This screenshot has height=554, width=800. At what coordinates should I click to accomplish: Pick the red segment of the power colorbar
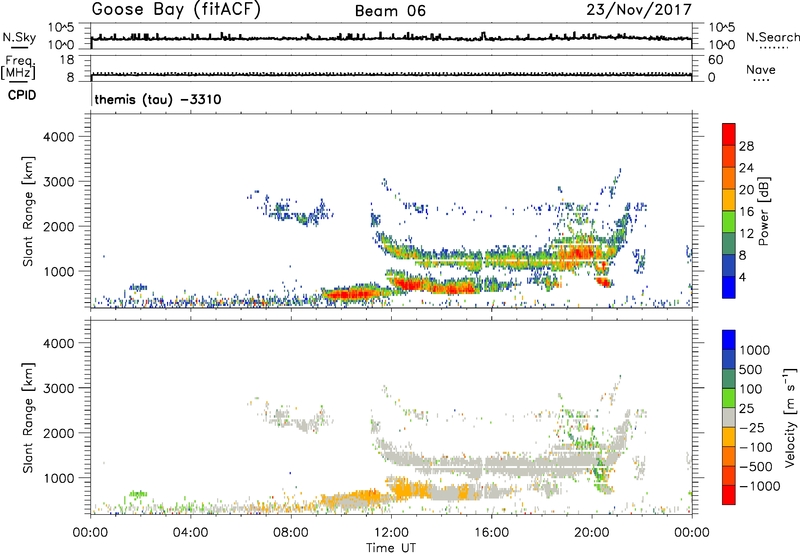click(729, 134)
